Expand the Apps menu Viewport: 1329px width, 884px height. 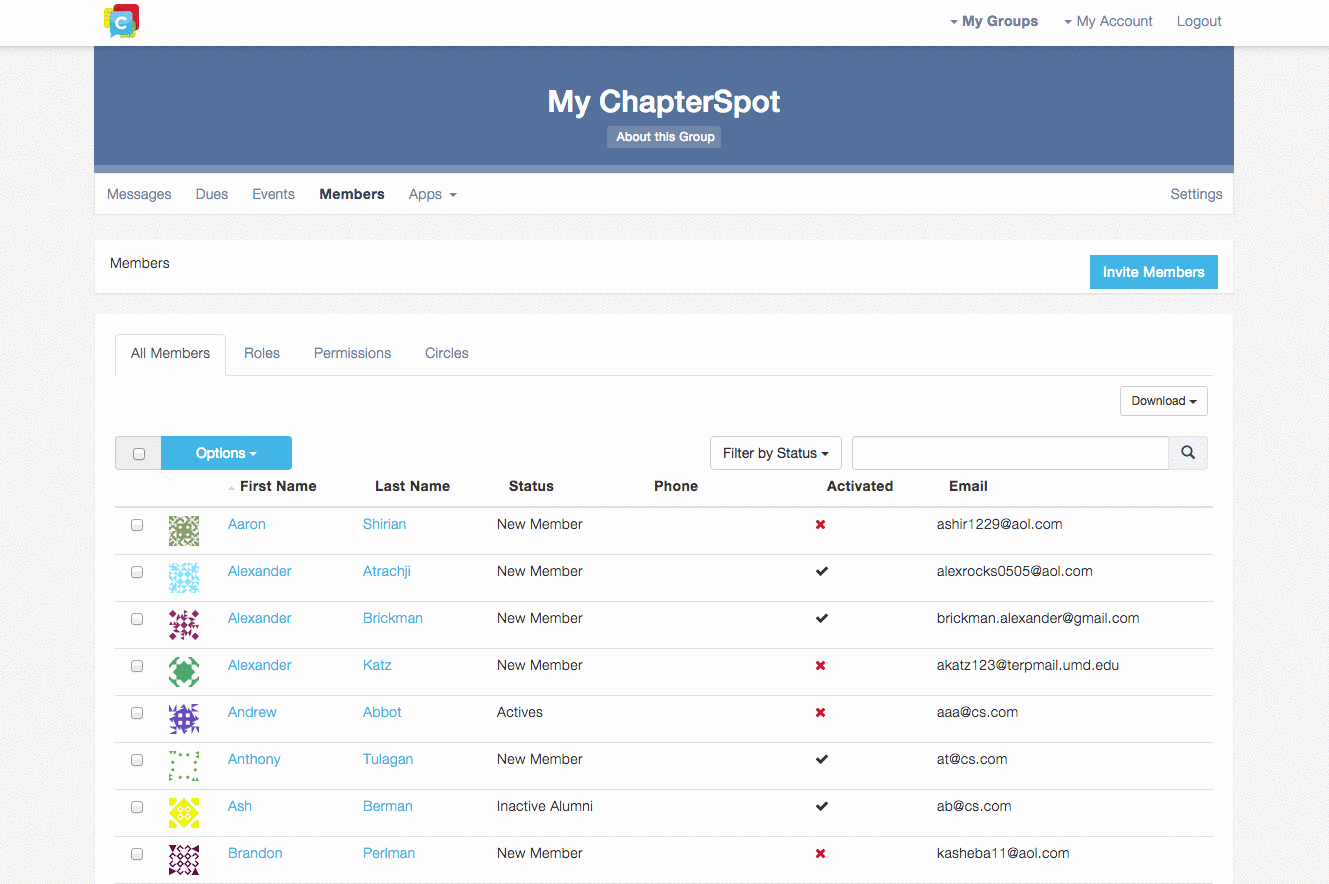coord(432,194)
